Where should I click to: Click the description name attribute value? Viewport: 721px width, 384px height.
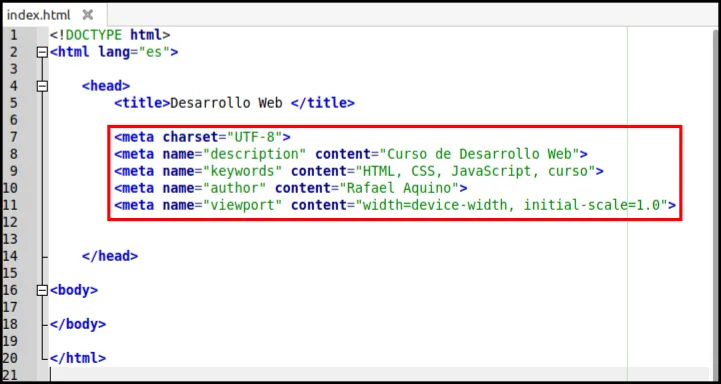pos(254,154)
